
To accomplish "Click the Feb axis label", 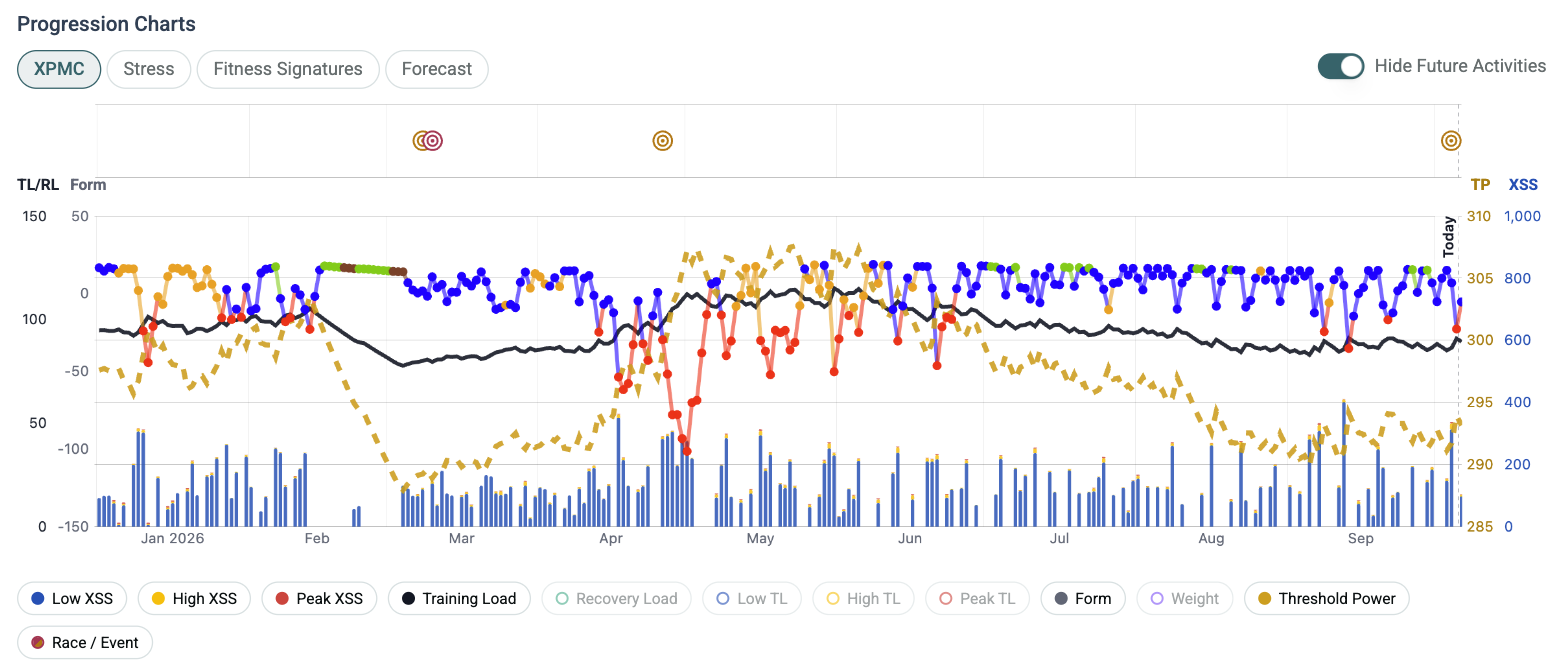I will pos(316,540).
